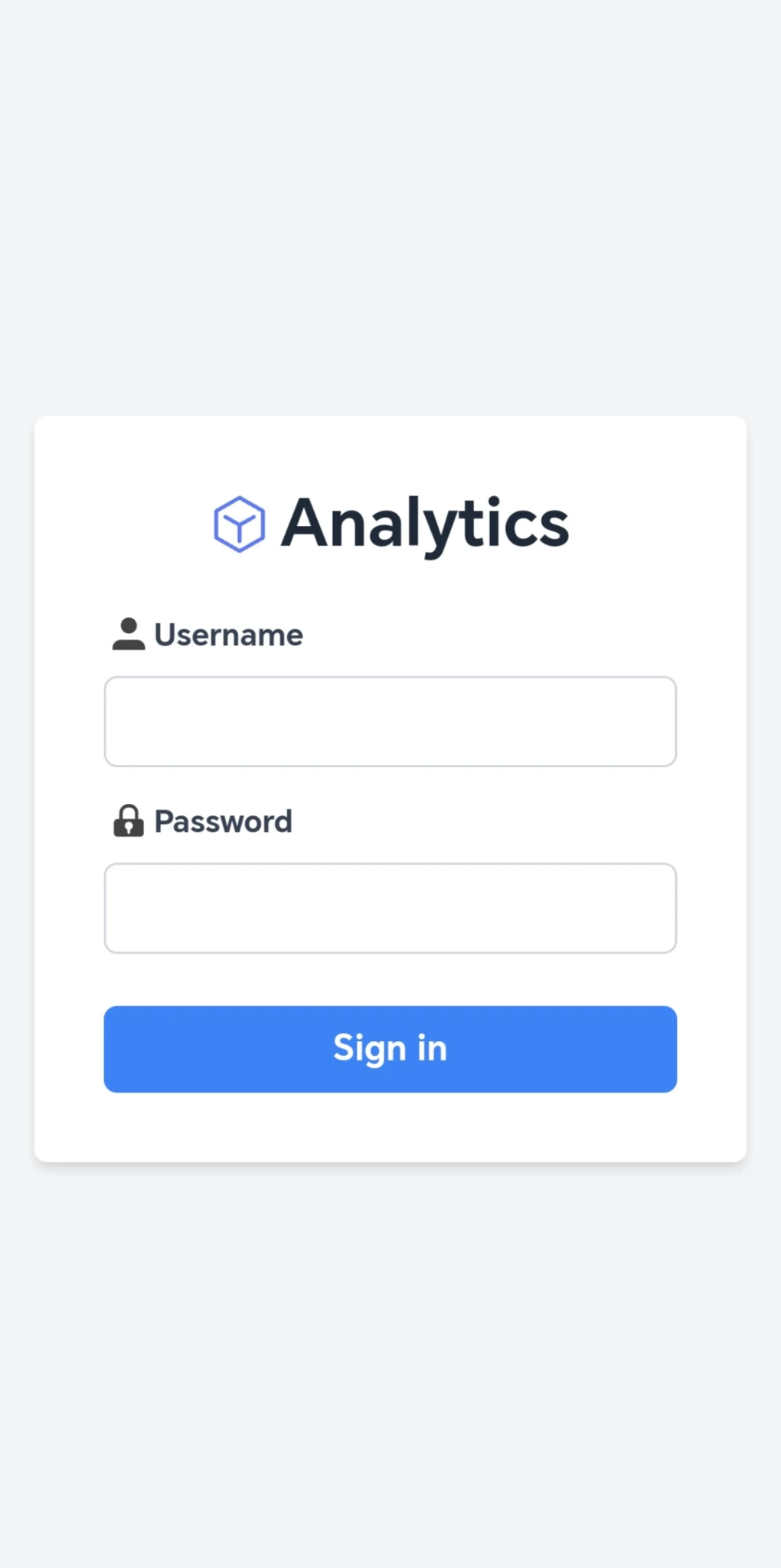This screenshot has height=1568, width=781.
Task: Select the Analytics app logo icon
Action: coord(239,524)
